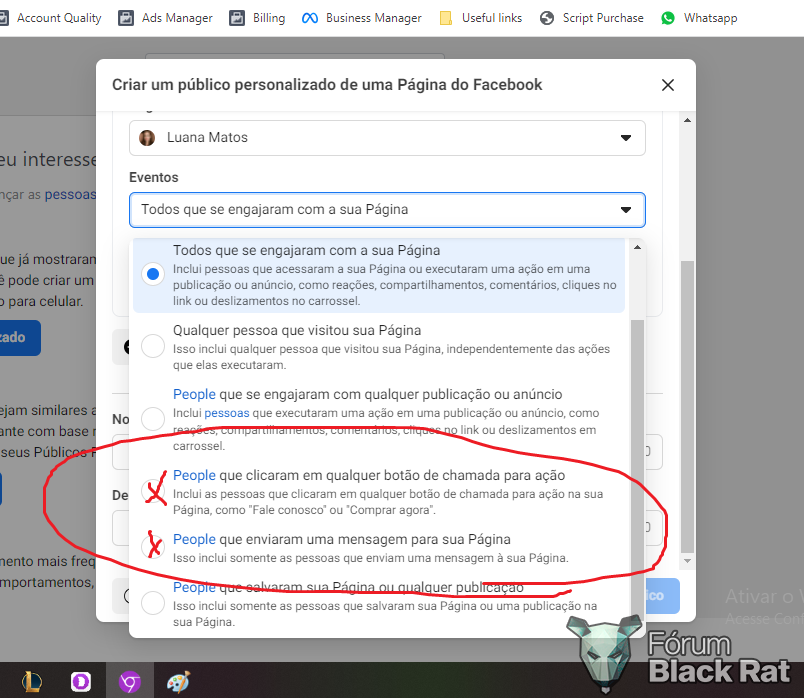
Task: Select radio for clicaram em botão de chamada para ação
Action: (153, 492)
